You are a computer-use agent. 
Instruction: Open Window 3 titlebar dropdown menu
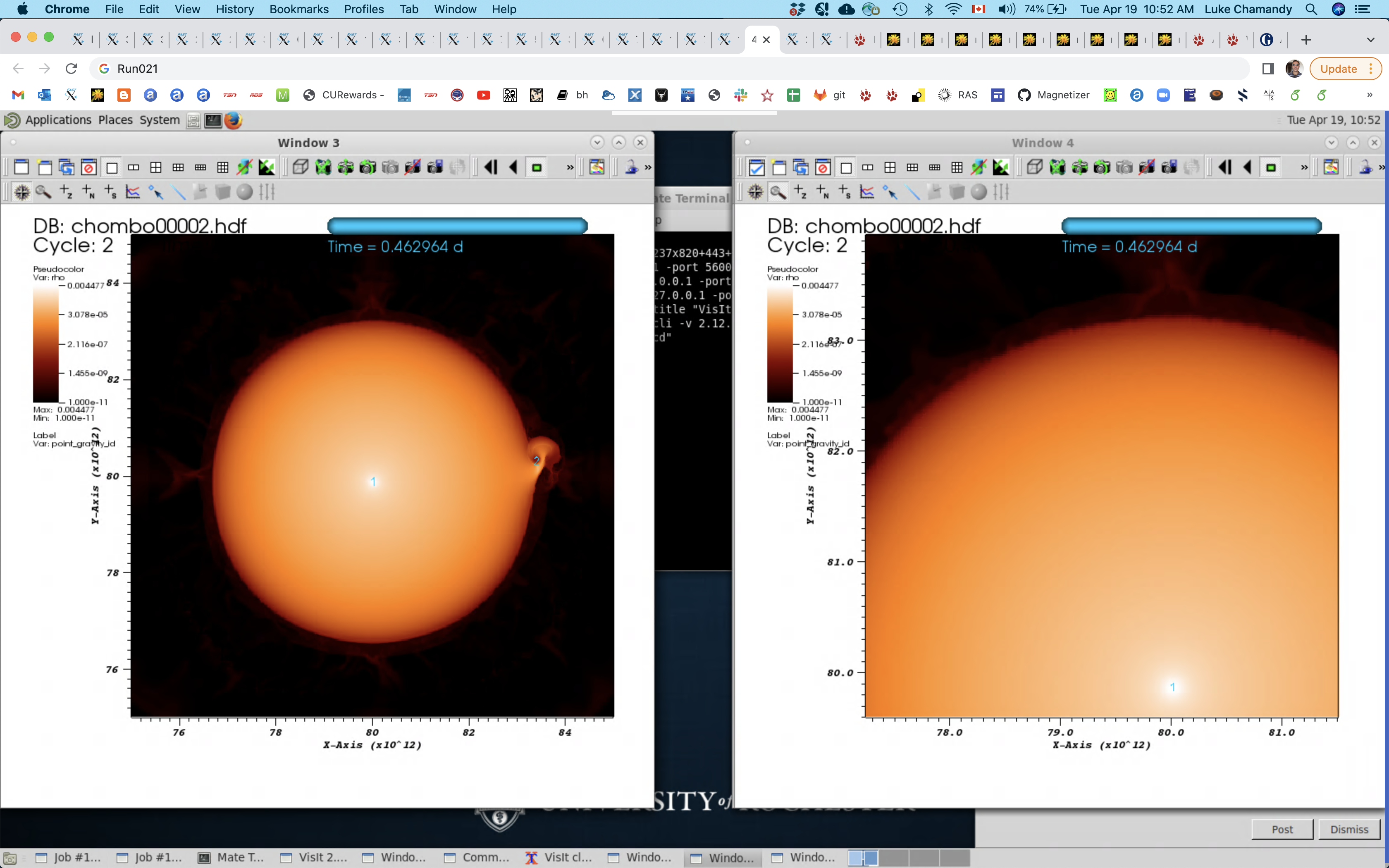[597, 142]
